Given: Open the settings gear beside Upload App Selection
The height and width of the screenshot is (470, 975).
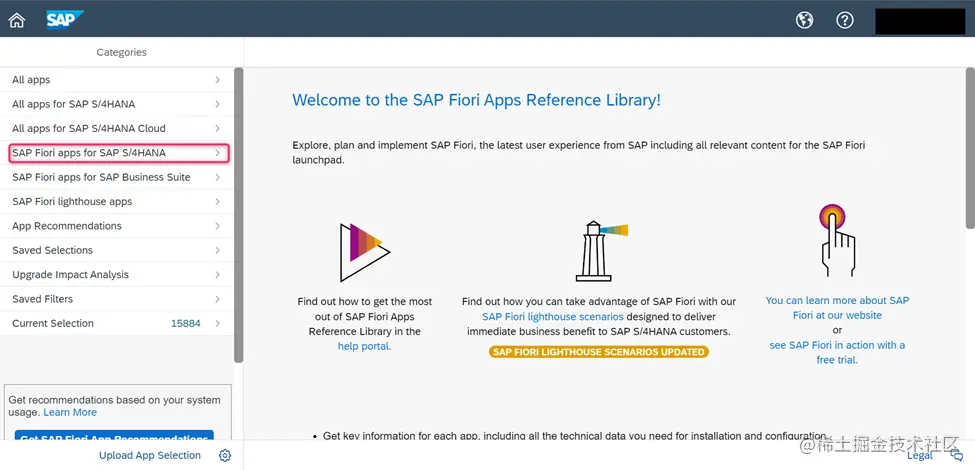Looking at the screenshot, I should (x=225, y=456).
